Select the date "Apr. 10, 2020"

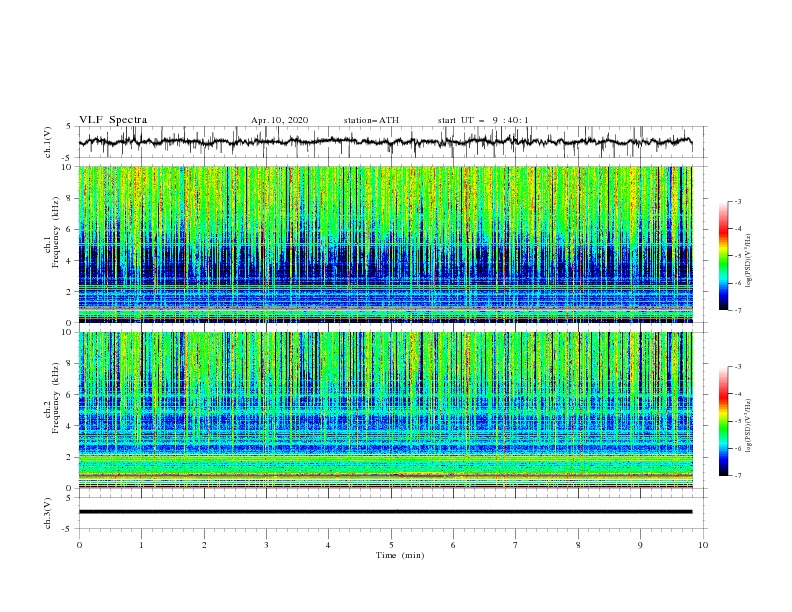279,120
